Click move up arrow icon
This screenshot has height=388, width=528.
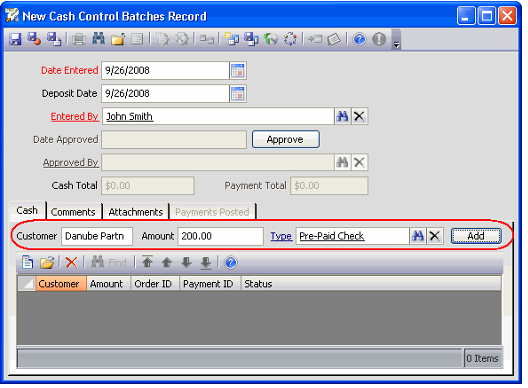167,262
